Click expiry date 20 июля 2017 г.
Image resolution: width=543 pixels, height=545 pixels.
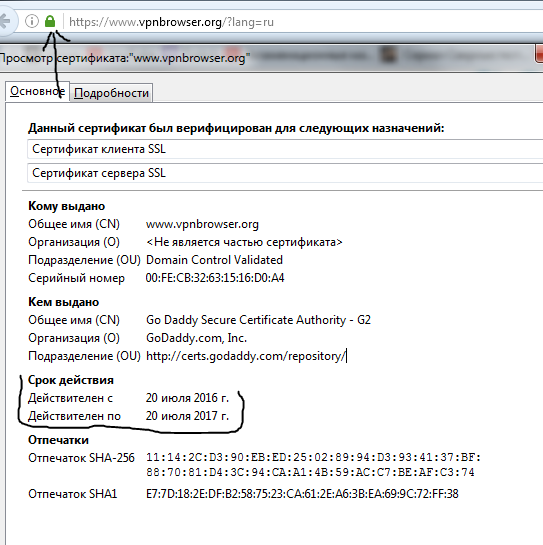(x=187, y=416)
